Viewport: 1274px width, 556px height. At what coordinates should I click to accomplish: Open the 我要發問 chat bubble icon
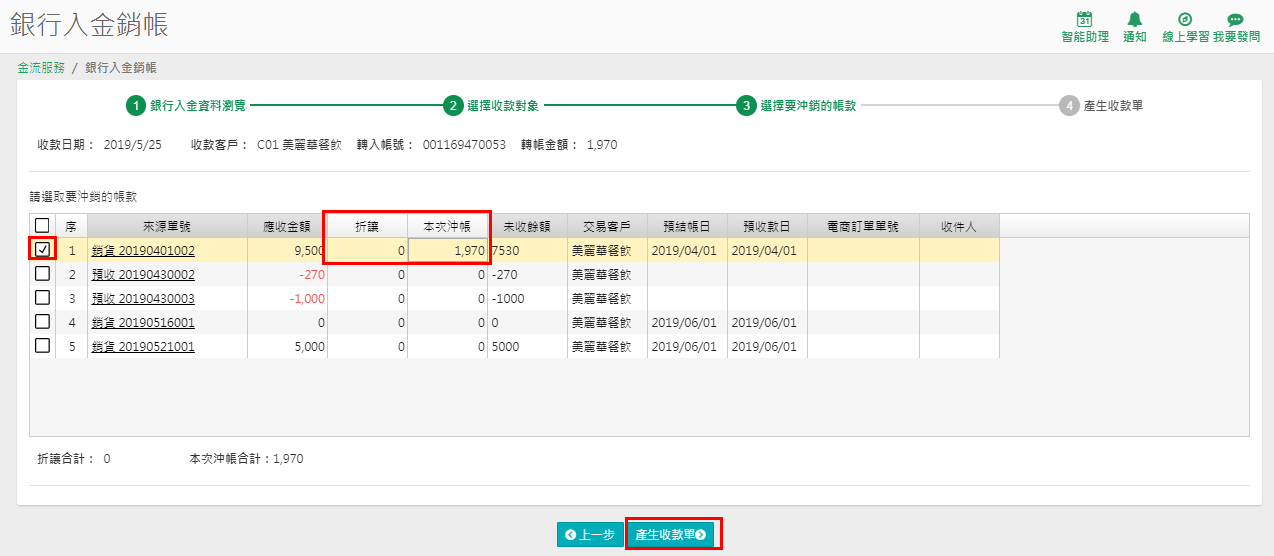1235,19
